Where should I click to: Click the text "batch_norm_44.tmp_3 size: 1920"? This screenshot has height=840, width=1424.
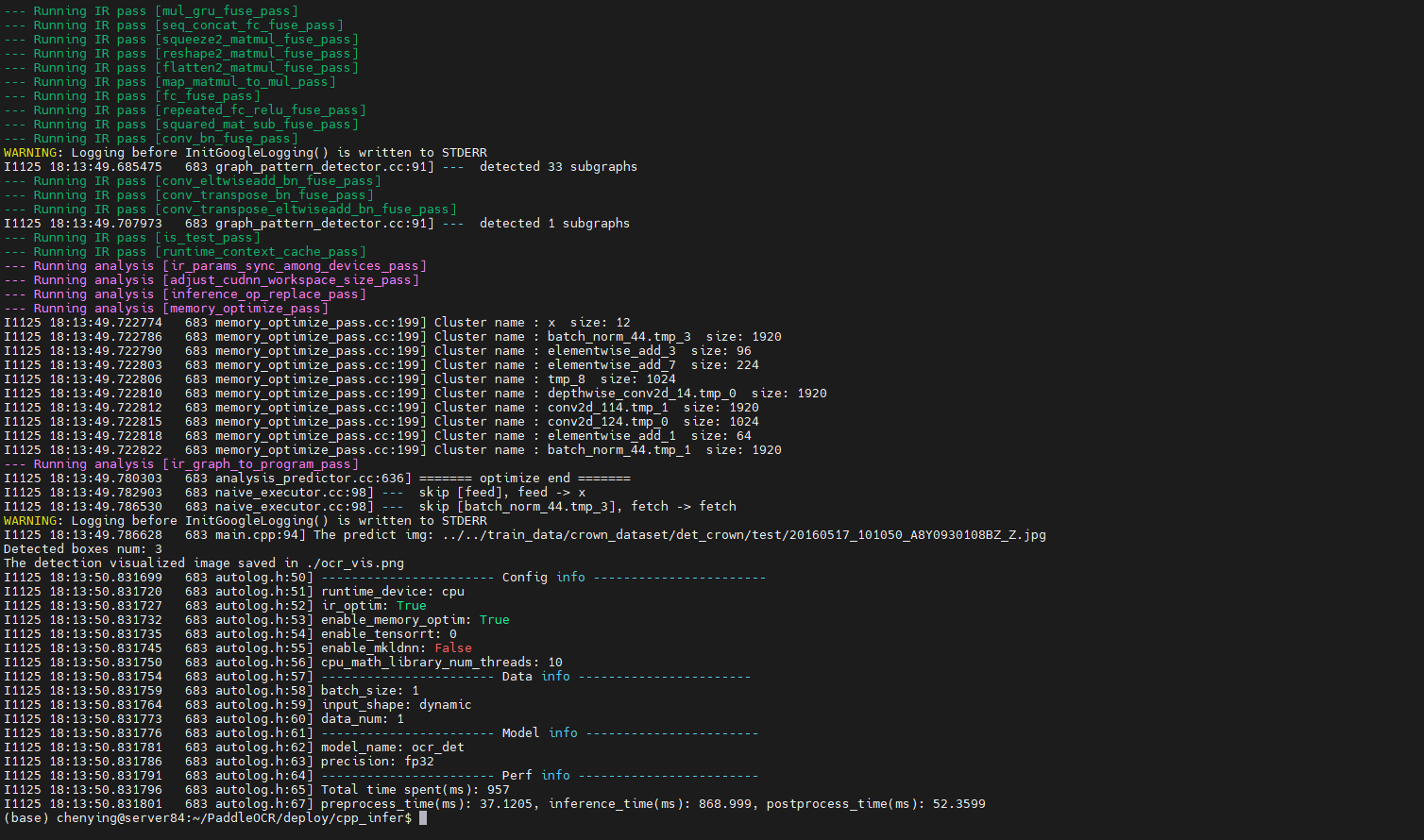coord(665,337)
